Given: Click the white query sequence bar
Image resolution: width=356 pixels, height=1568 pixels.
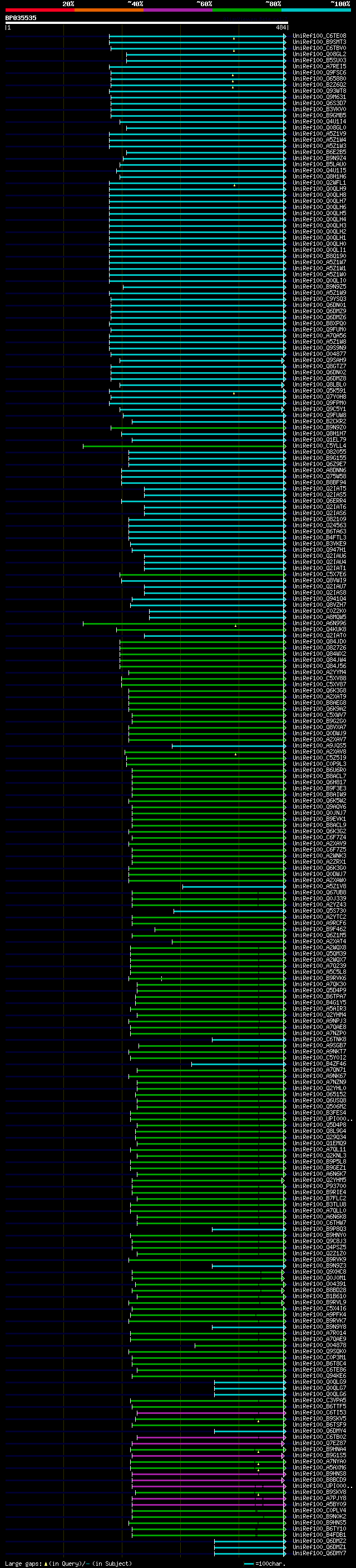Looking at the screenshot, I should 147,22.
